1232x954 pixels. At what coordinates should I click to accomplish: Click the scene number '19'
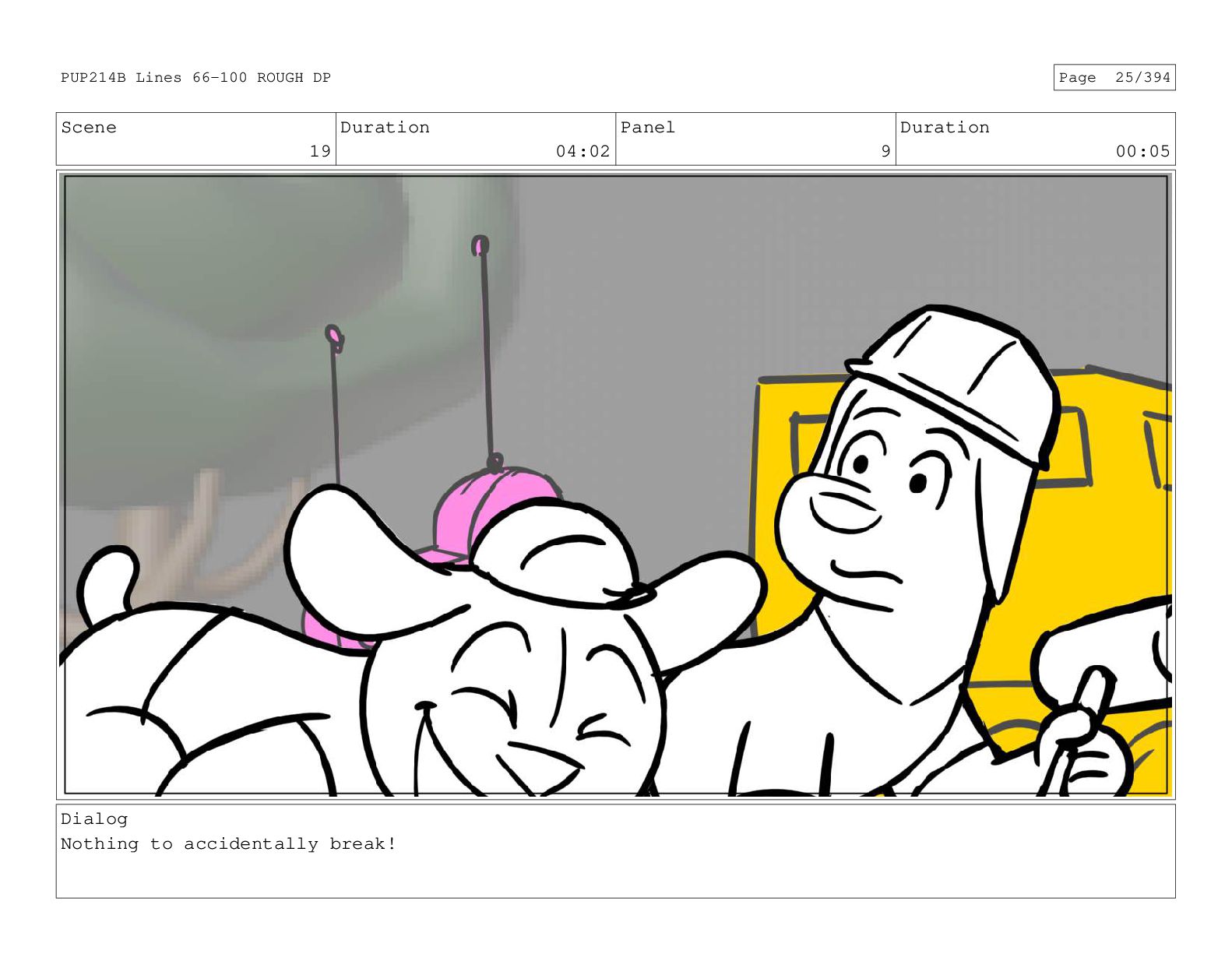(x=320, y=151)
